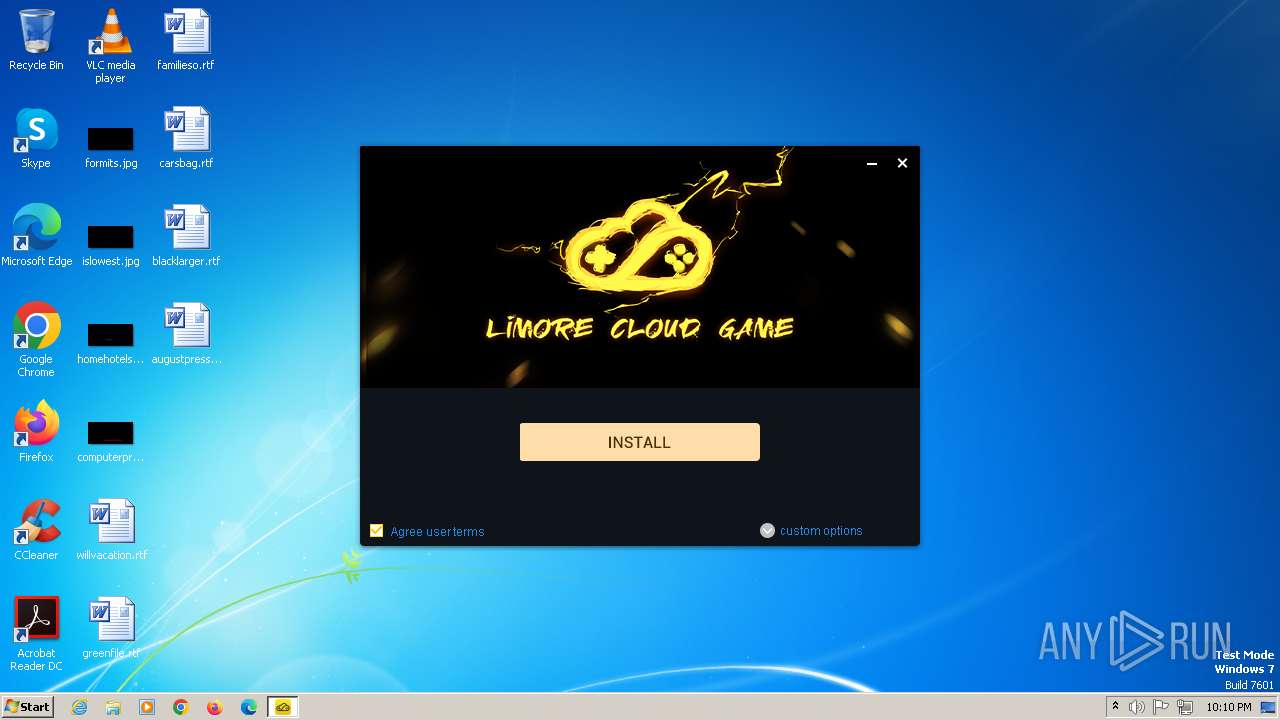Open the volume speaker tray icon

point(1137,707)
